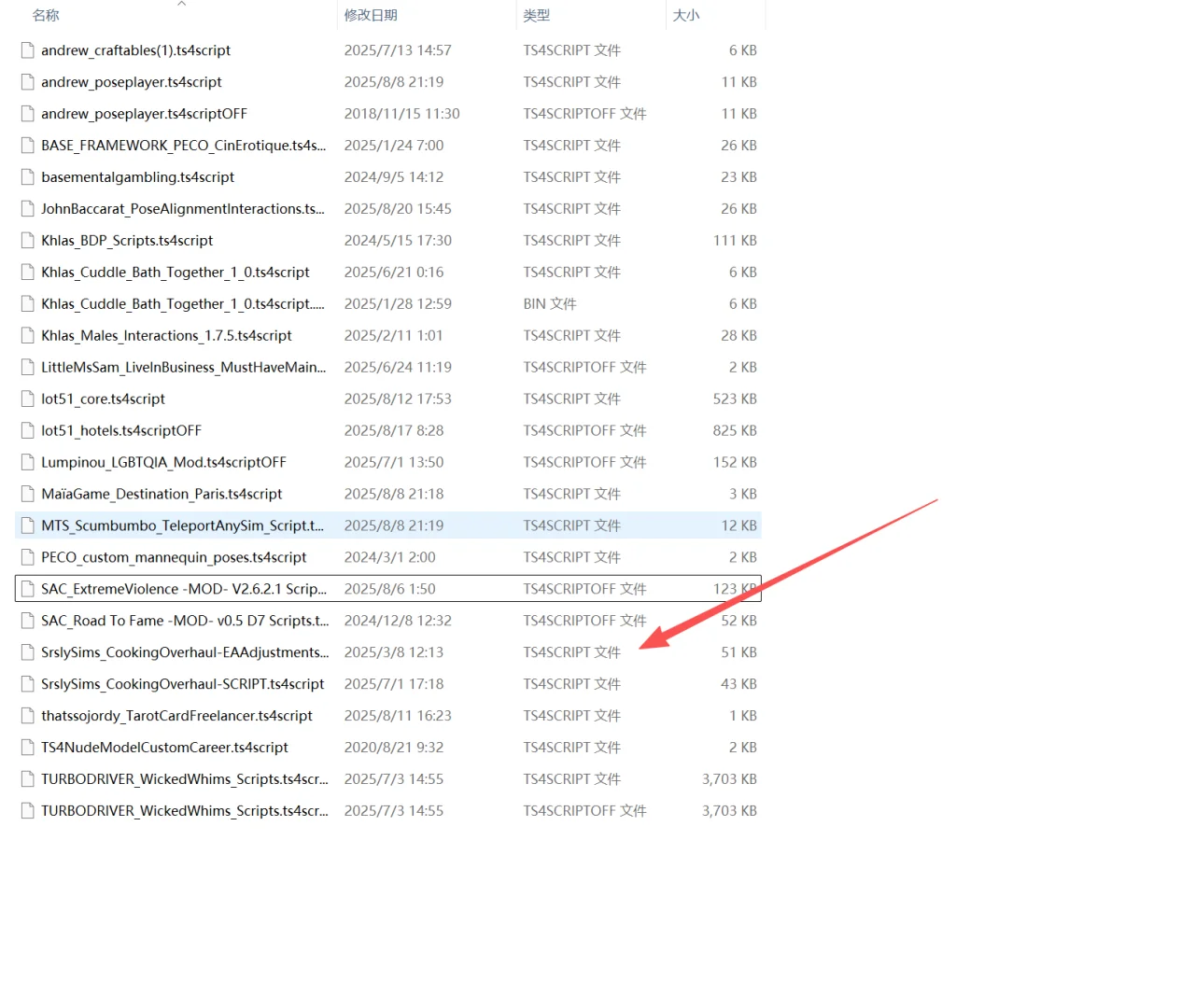The image size is (1181, 1008).
Task: Click file icon of andrew_craftables(1).ts4script
Action: pos(28,50)
